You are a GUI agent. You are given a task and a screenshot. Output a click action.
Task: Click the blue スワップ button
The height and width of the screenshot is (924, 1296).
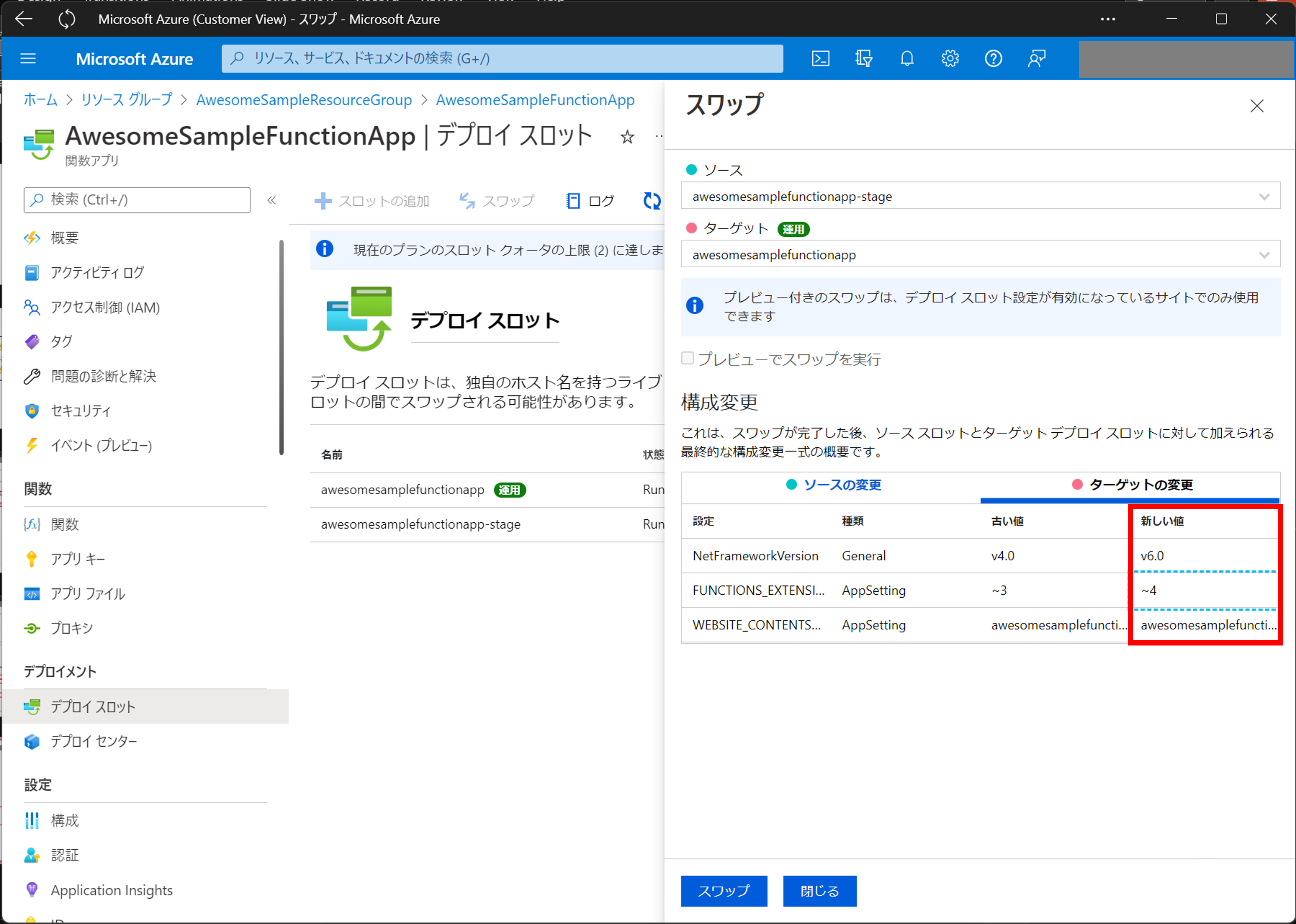click(x=724, y=890)
